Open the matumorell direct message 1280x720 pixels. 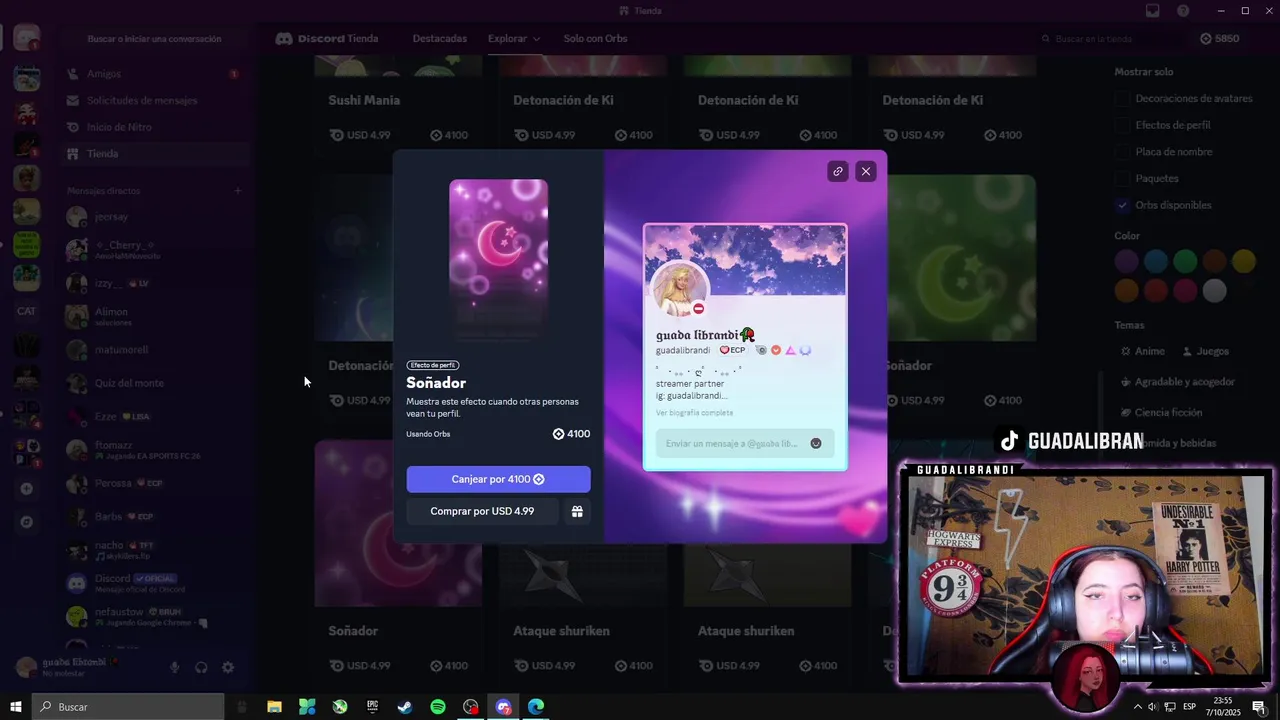click(152, 350)
